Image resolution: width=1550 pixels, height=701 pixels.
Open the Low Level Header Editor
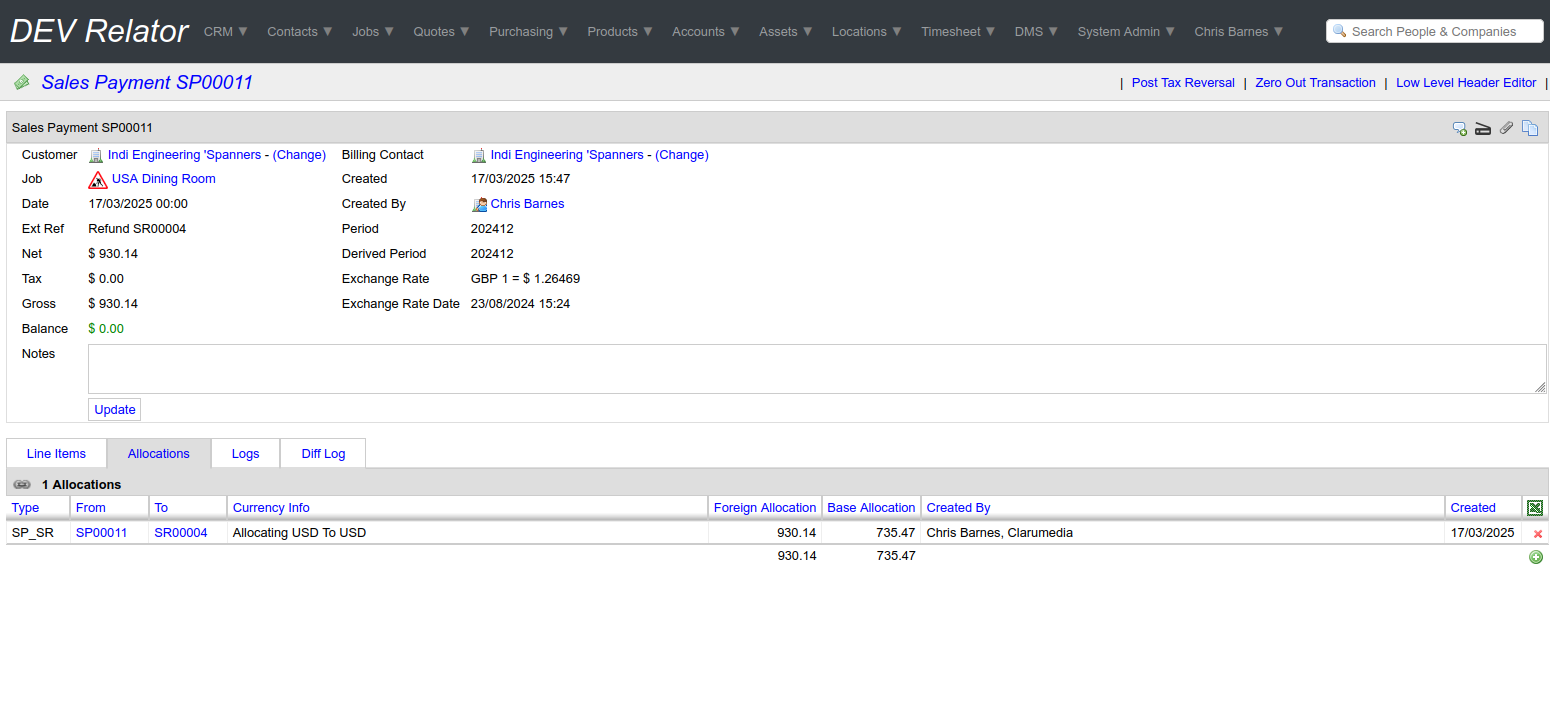coord(1466,83)
